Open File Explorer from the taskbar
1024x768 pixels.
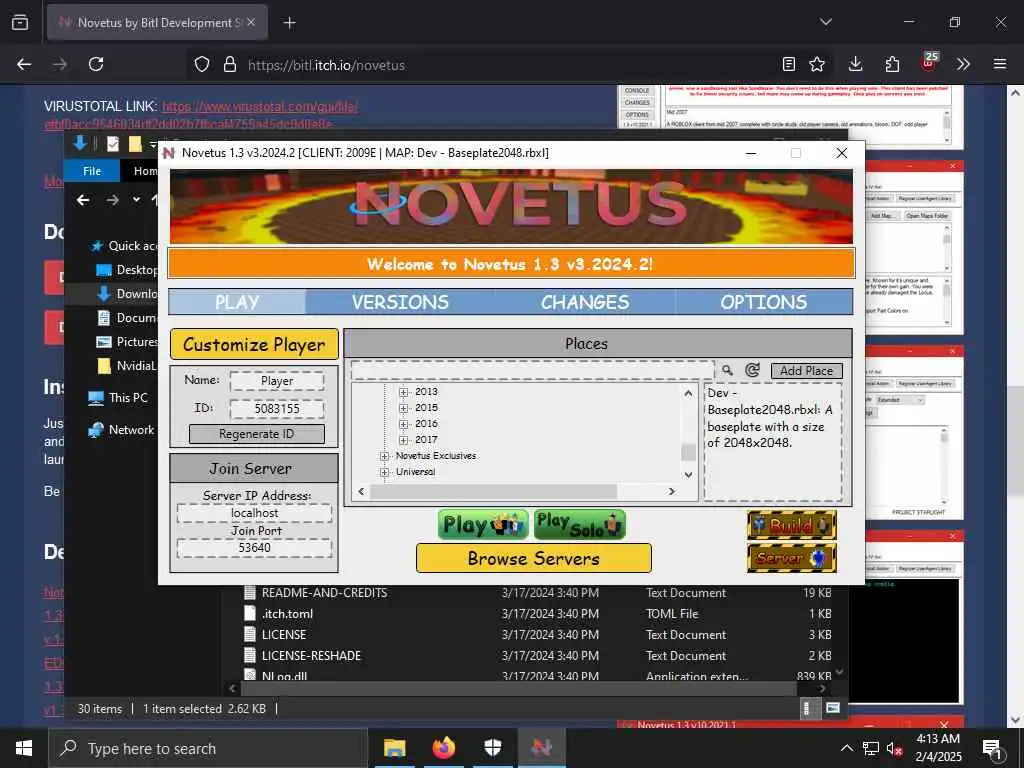[x=394, y=748]
